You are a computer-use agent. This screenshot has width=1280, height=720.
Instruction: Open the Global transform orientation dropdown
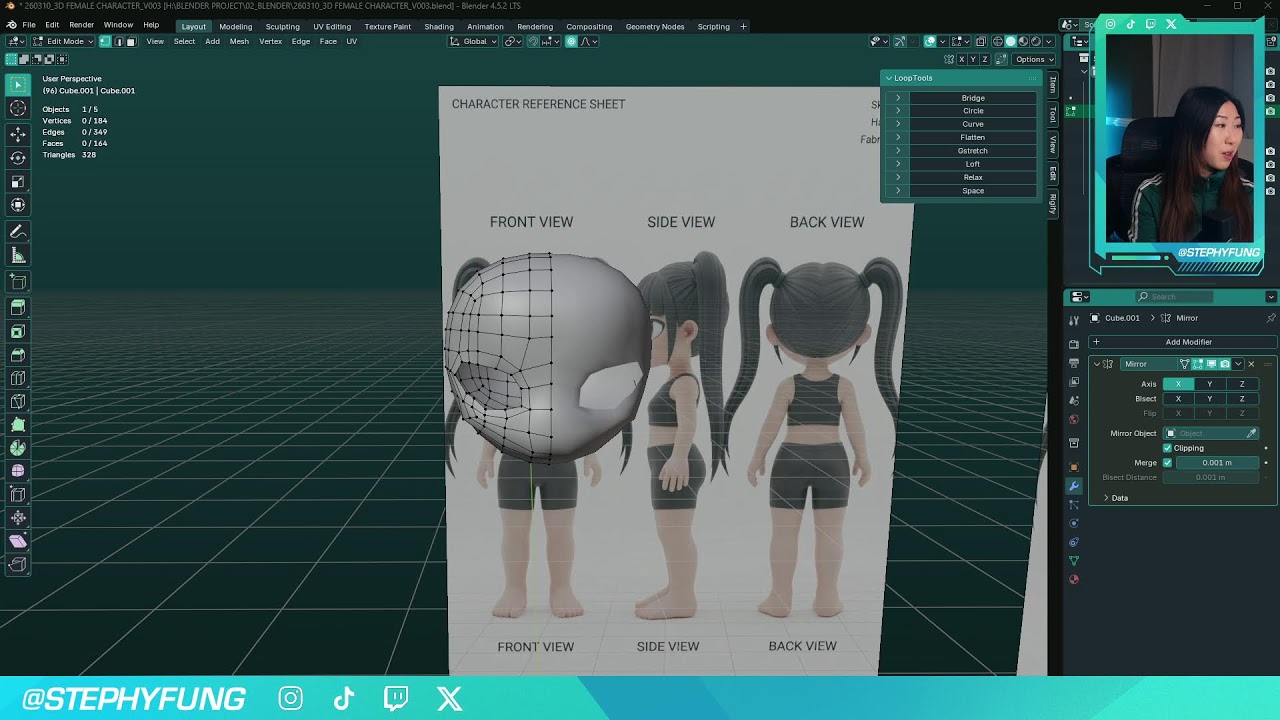(x=474, y=42)
